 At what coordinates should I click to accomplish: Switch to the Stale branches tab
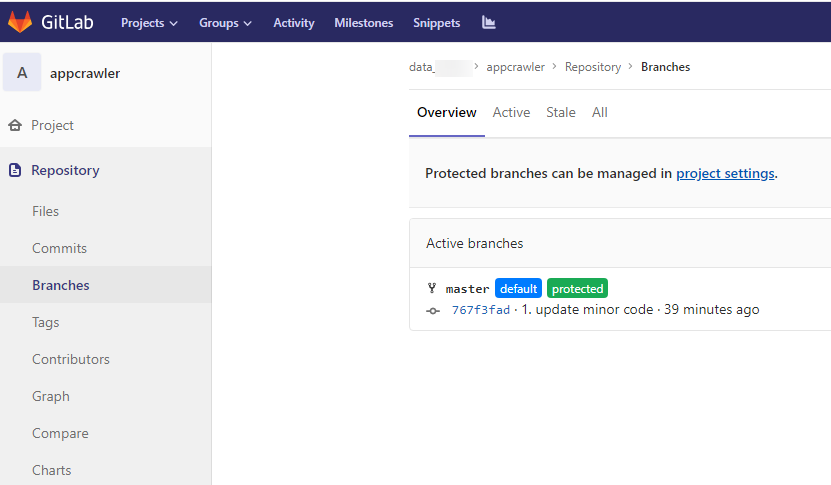(561, 112)
